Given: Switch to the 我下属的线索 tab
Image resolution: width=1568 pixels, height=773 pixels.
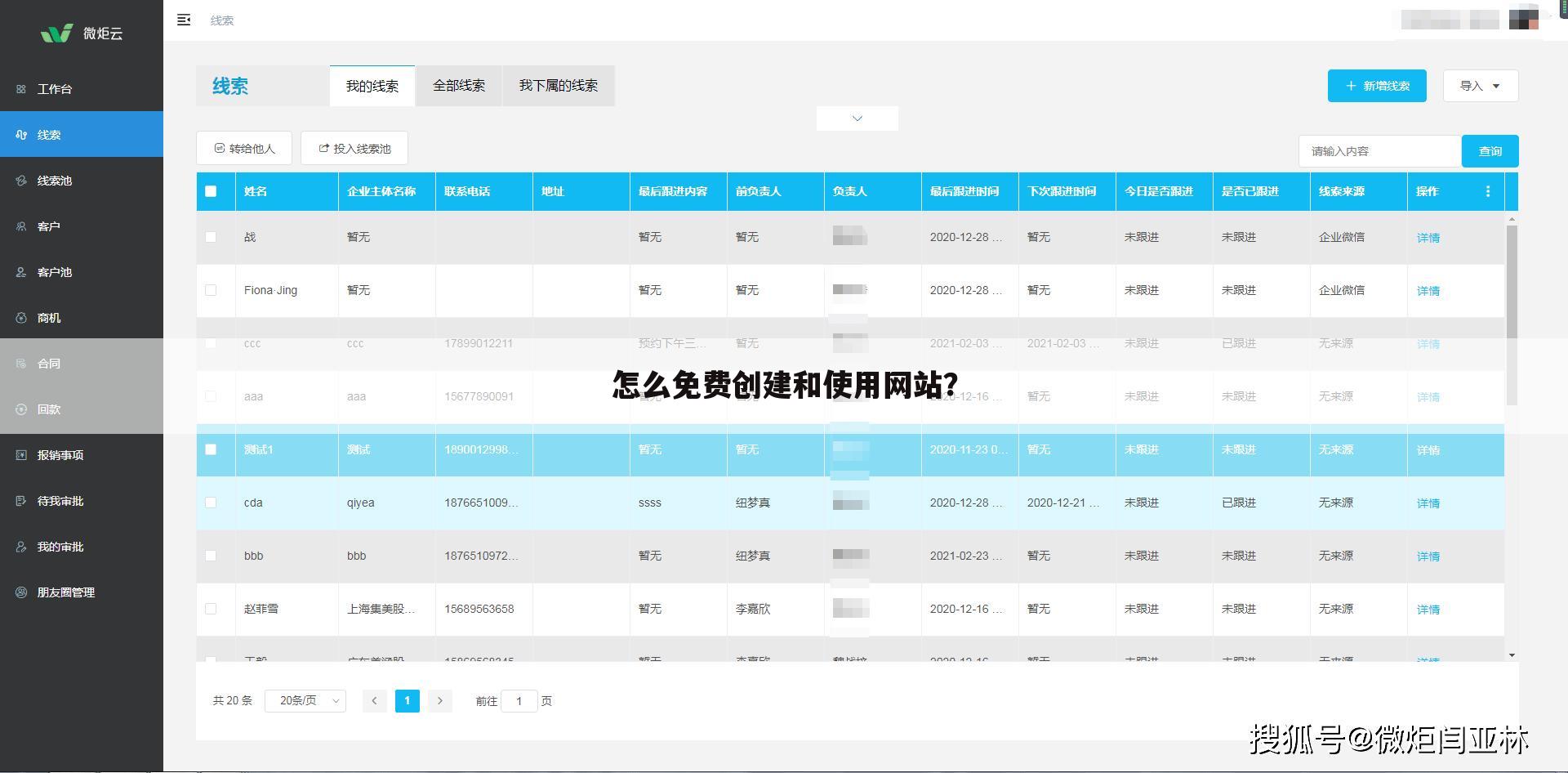Looking at the screenshot, I should click(559, 85).
